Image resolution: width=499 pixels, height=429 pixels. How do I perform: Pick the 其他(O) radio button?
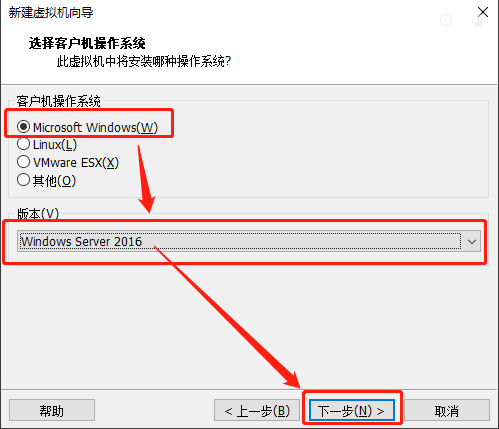23,180
